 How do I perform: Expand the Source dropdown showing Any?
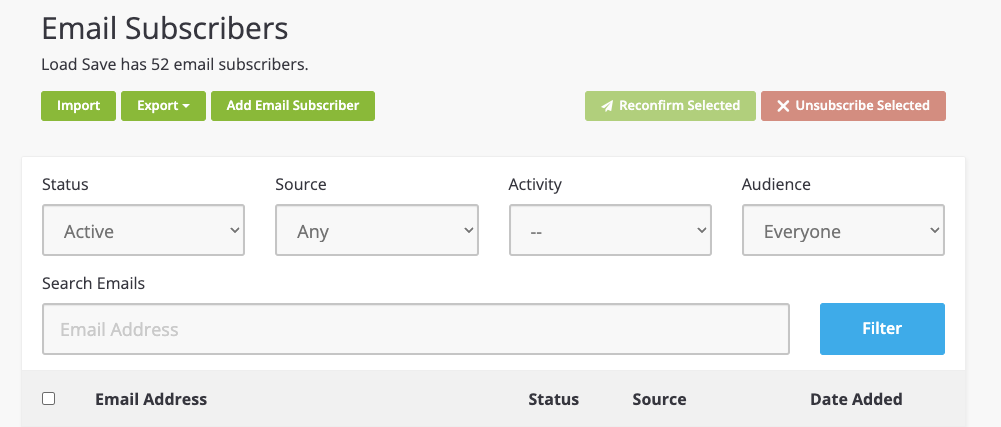[x=377, y=231]
